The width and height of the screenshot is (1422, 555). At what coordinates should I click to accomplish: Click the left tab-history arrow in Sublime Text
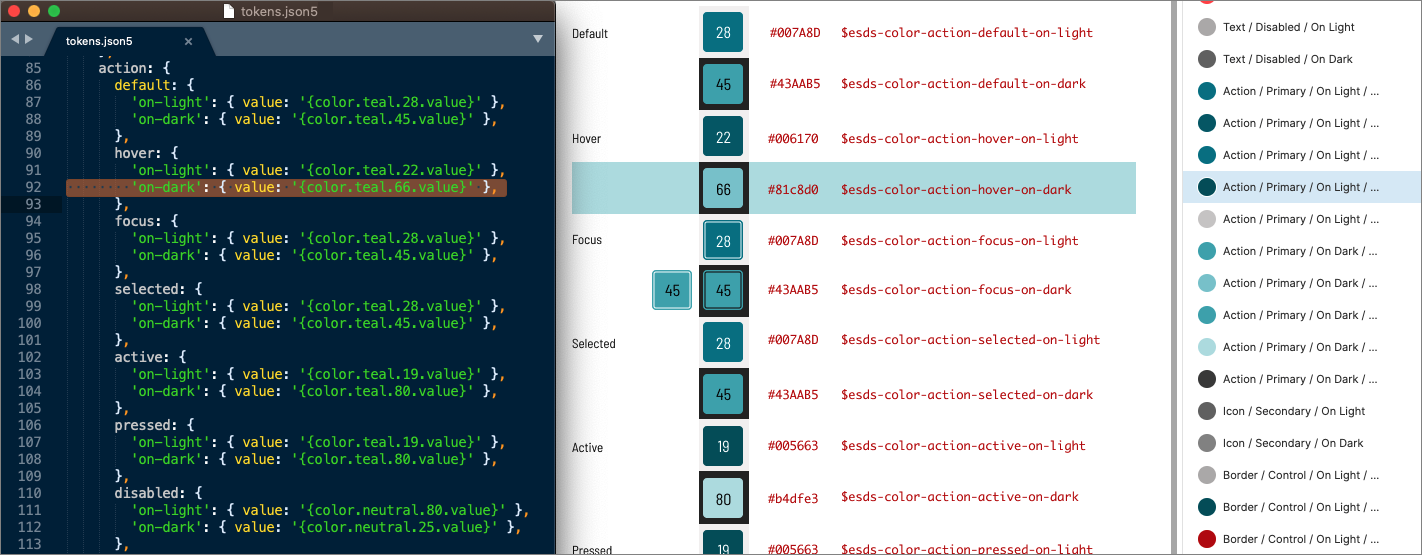tap(15, 39)
